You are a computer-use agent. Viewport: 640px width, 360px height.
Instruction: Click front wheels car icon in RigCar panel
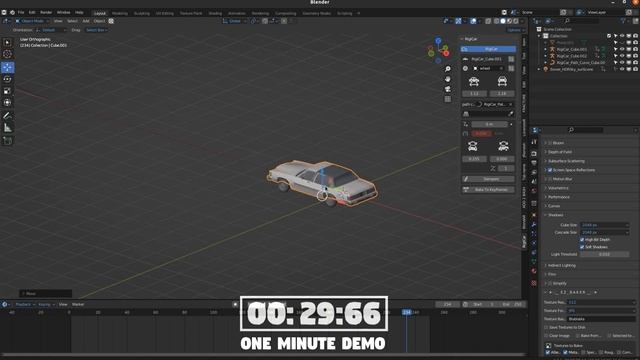coord(474,82)
